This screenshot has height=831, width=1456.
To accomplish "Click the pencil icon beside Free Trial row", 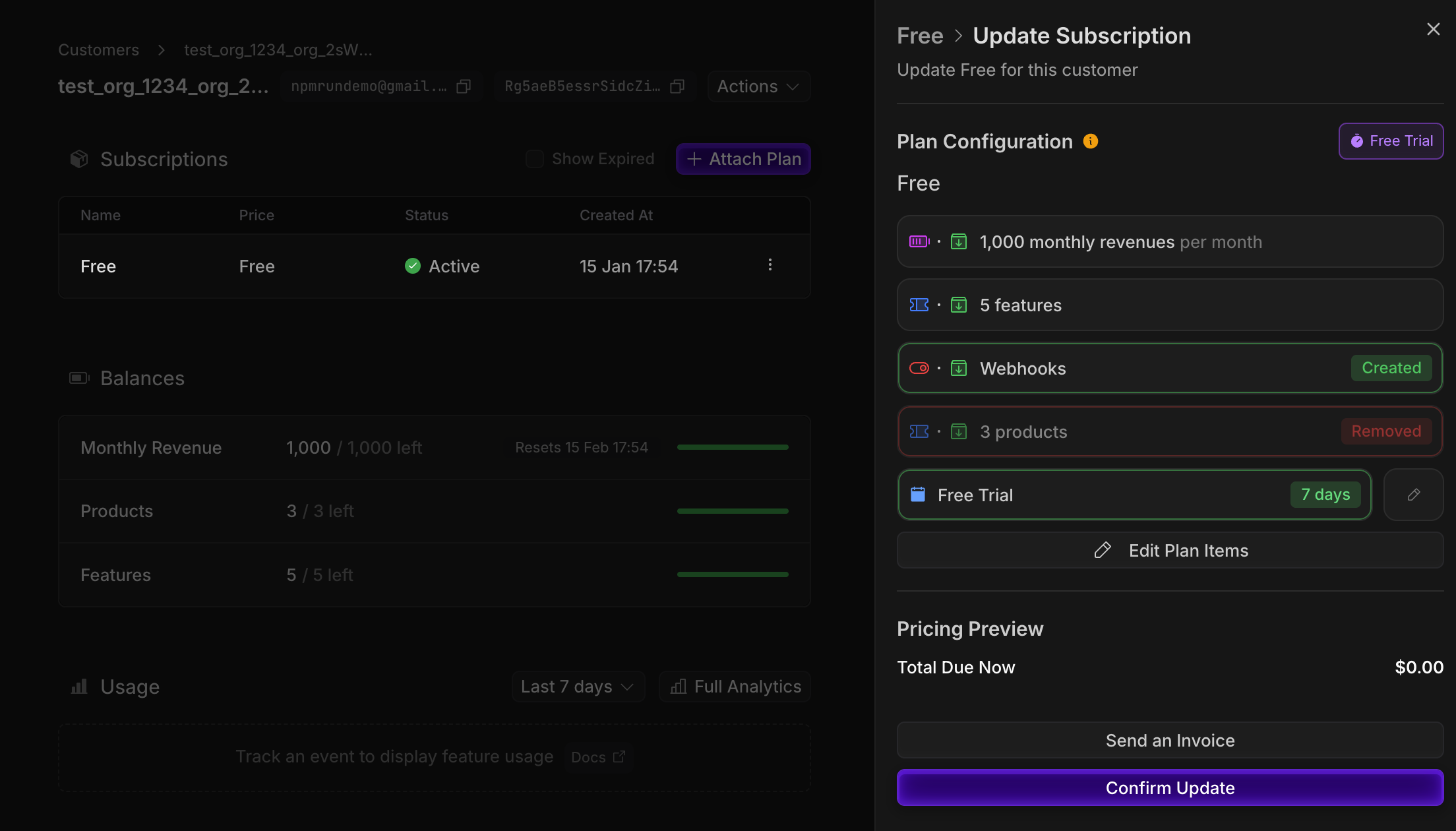I will pyautogui.click(x=1413, y=495).
